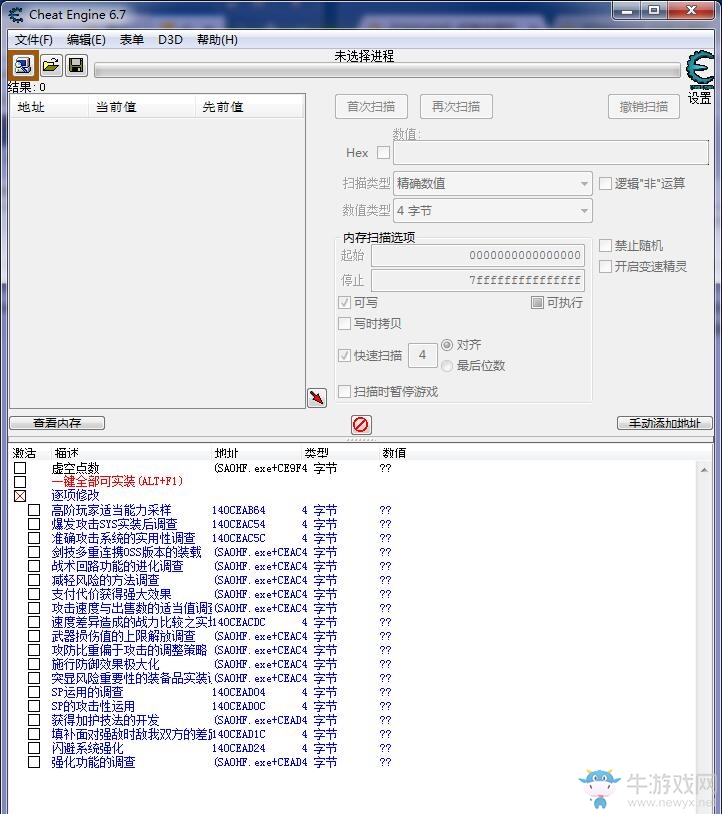Screen dimensions: 722x814
Task: Open the 扫描类型 dropdown
Action: [493, 183]
